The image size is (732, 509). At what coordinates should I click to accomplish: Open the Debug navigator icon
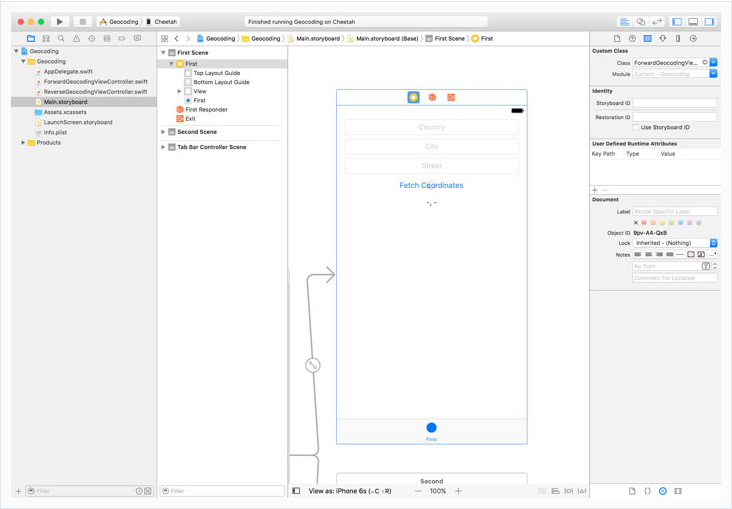pyautogui.click(x=107, y=38)
